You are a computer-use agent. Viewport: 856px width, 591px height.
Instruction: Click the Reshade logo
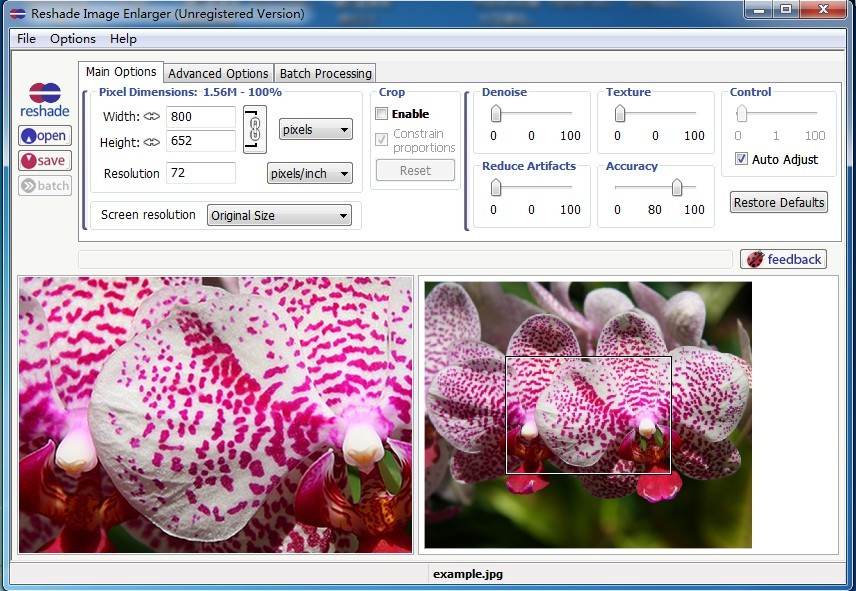pos(45,99)
